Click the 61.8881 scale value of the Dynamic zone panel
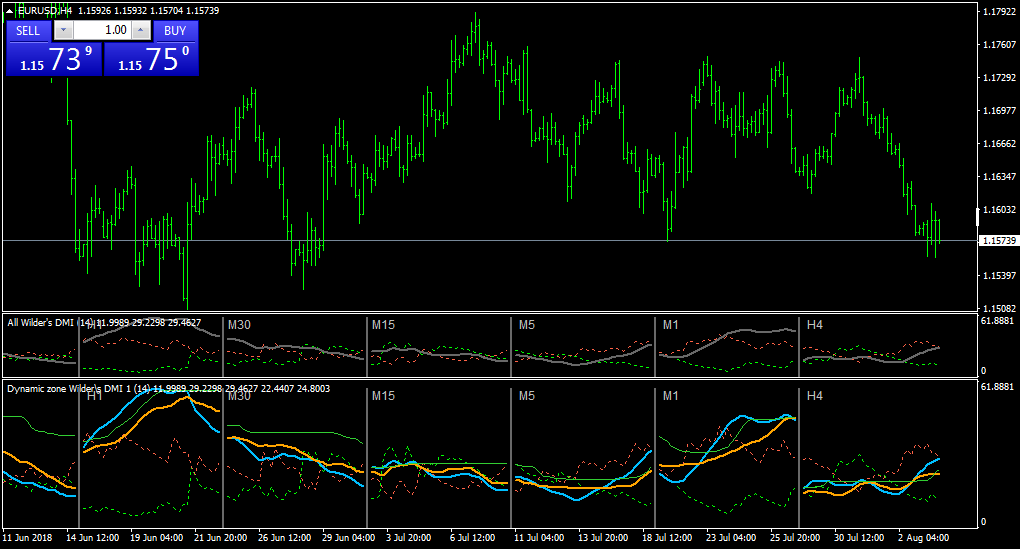 (x=997, y=386)
